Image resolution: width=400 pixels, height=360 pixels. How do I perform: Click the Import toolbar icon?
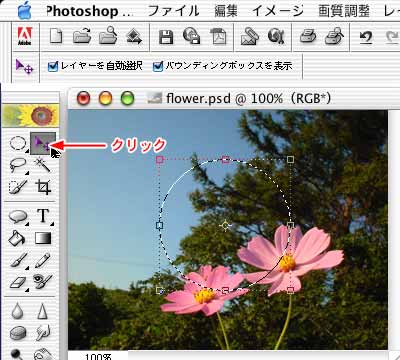[x=134, y=36]
